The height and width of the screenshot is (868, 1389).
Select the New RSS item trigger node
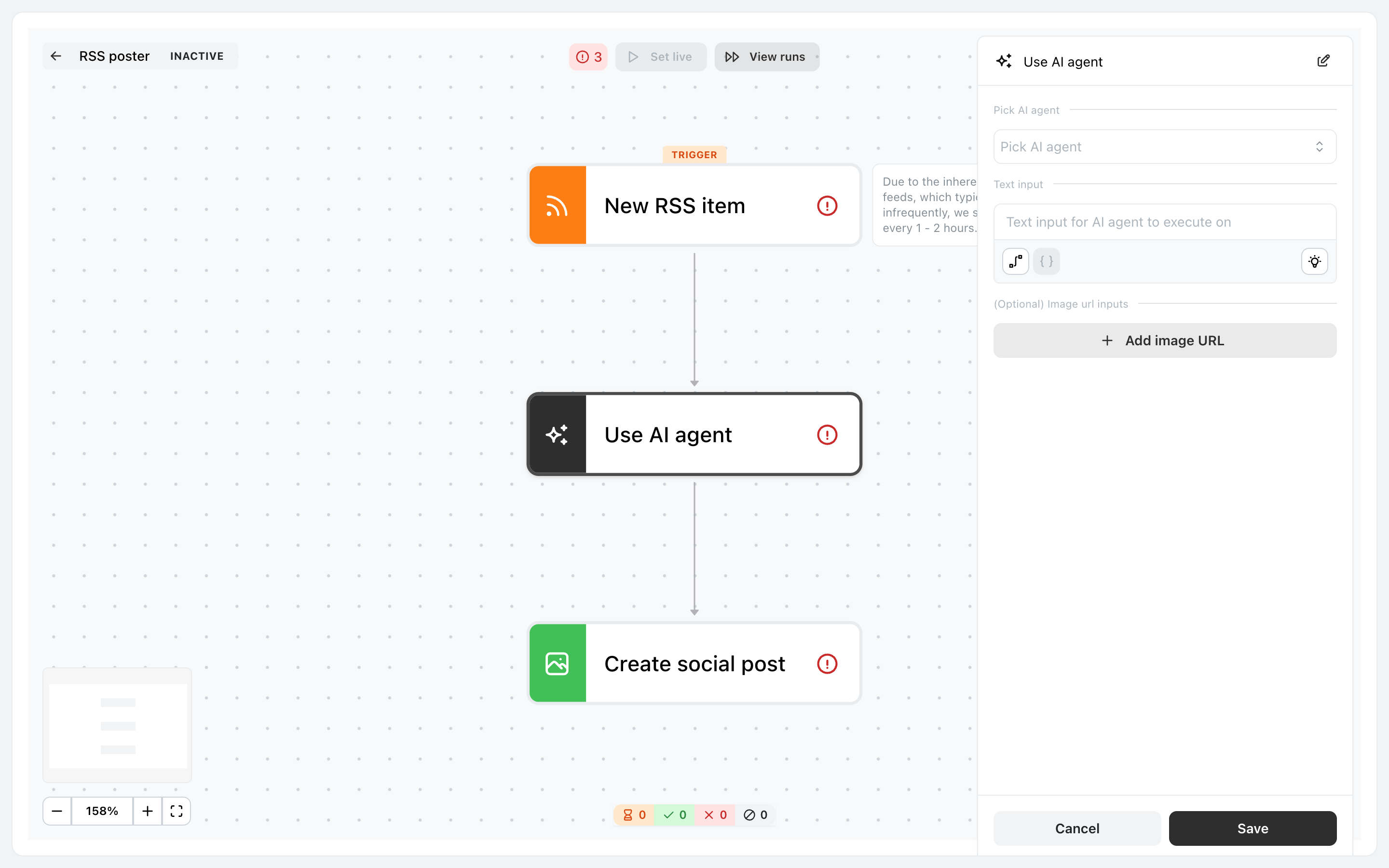694,205
